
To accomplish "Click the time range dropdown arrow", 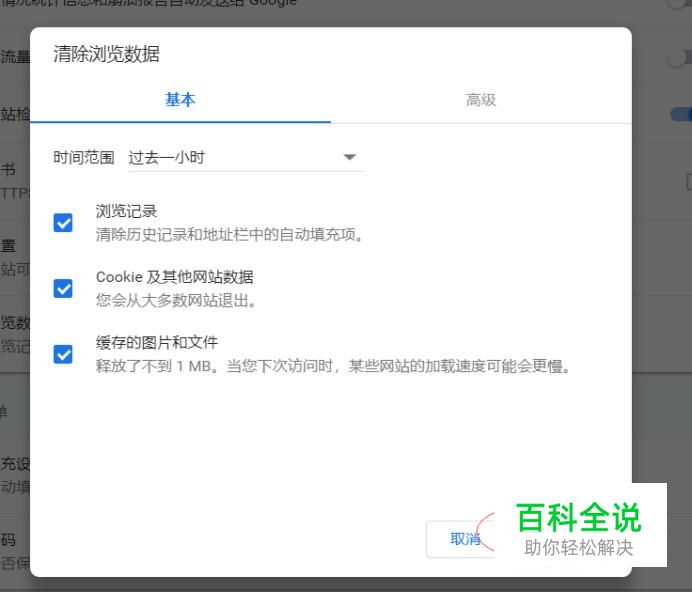I will point(350,157).
